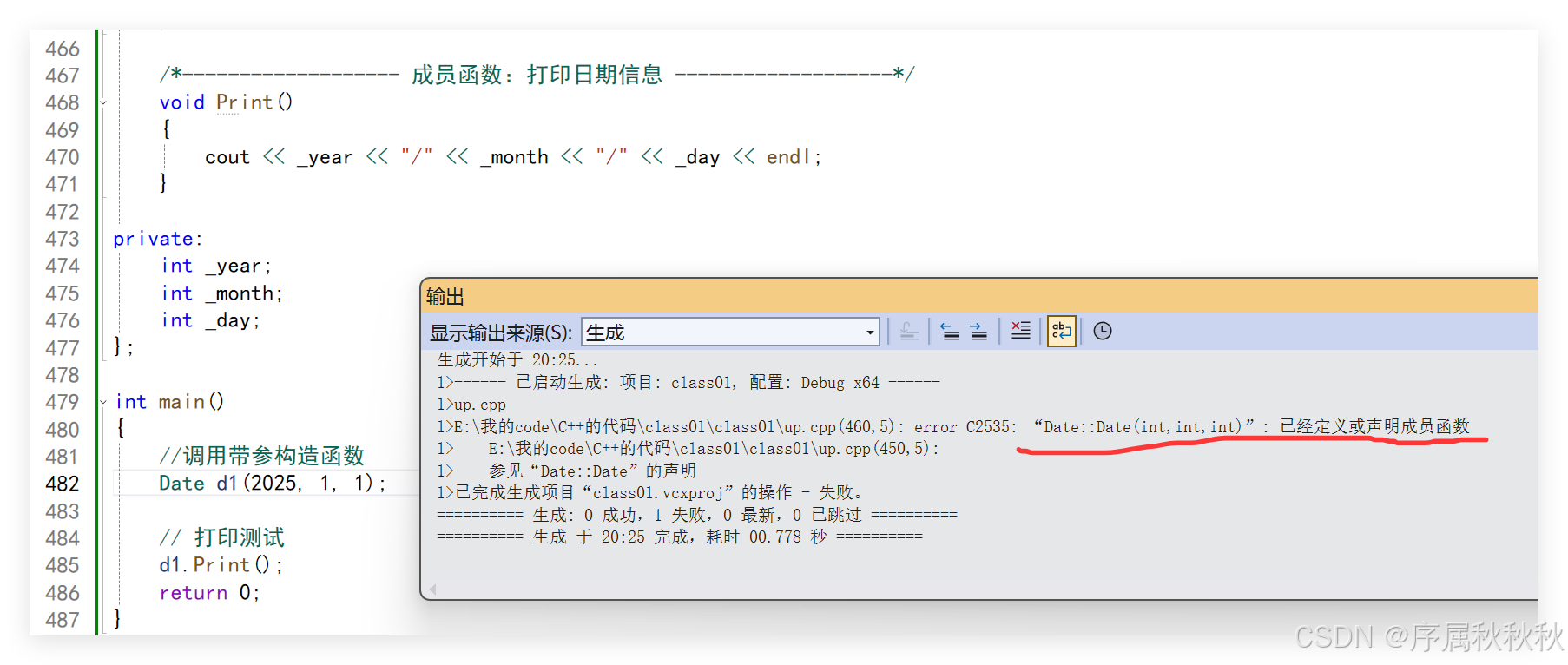1568x665 pixels.
Task: Collapse the void Print() function block
Action: 103,102
